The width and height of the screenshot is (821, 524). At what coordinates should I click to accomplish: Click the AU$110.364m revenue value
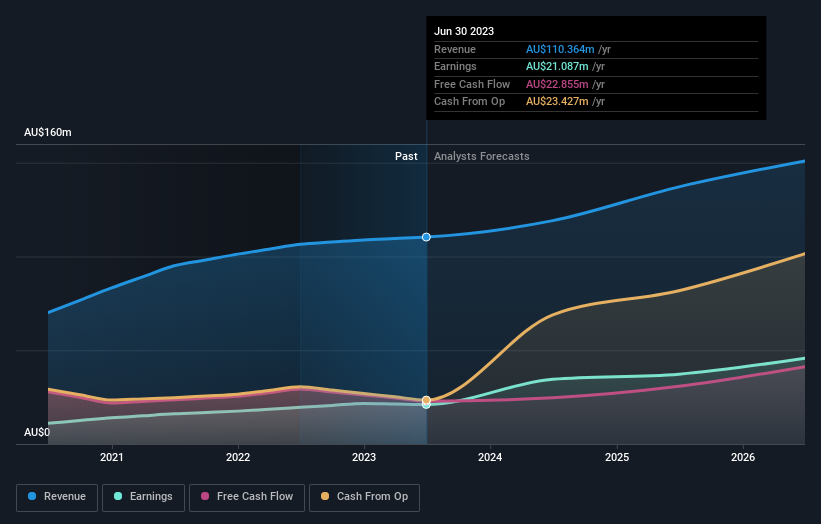click(560, 49)
